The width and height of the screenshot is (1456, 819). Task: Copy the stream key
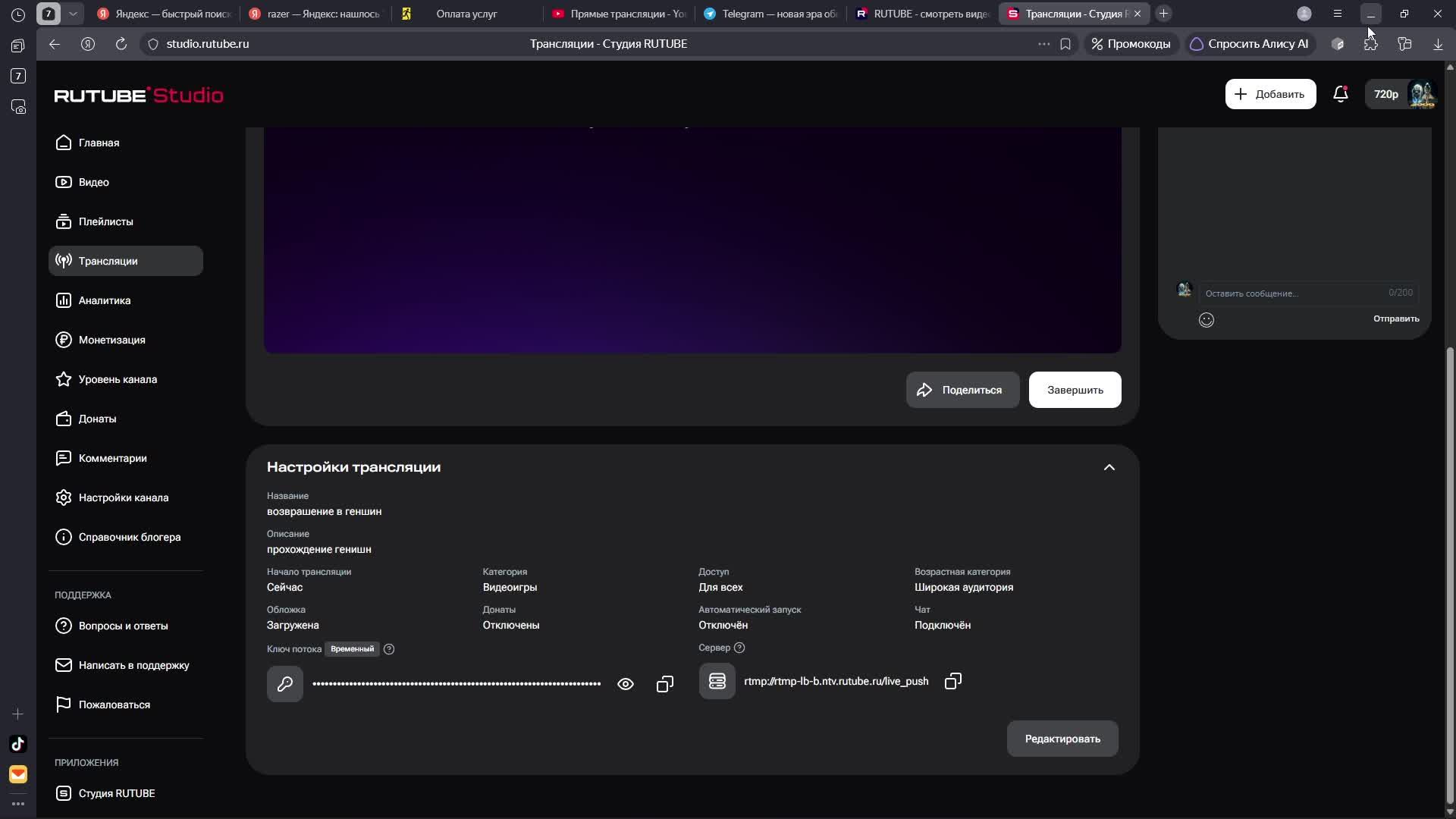665,684
